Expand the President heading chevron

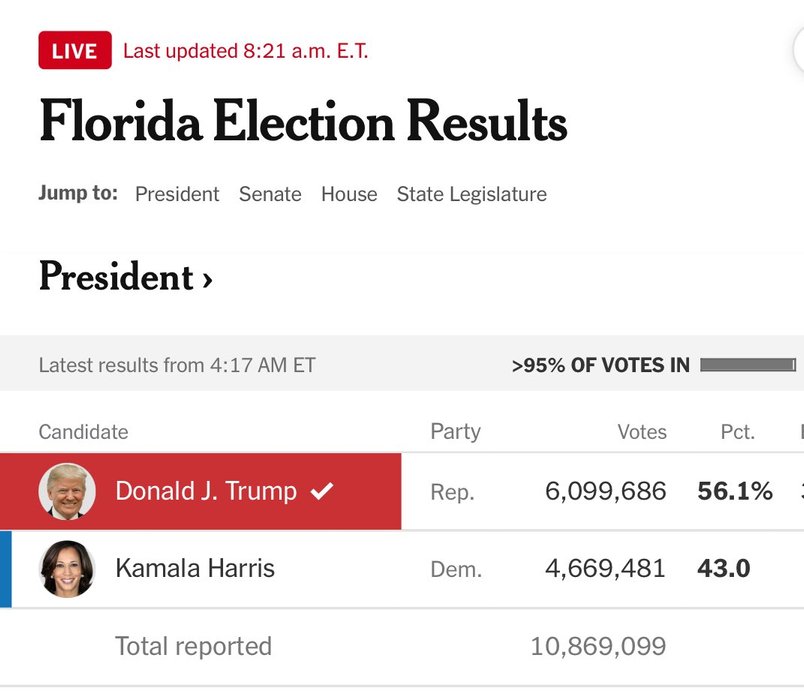coord(207,278)
